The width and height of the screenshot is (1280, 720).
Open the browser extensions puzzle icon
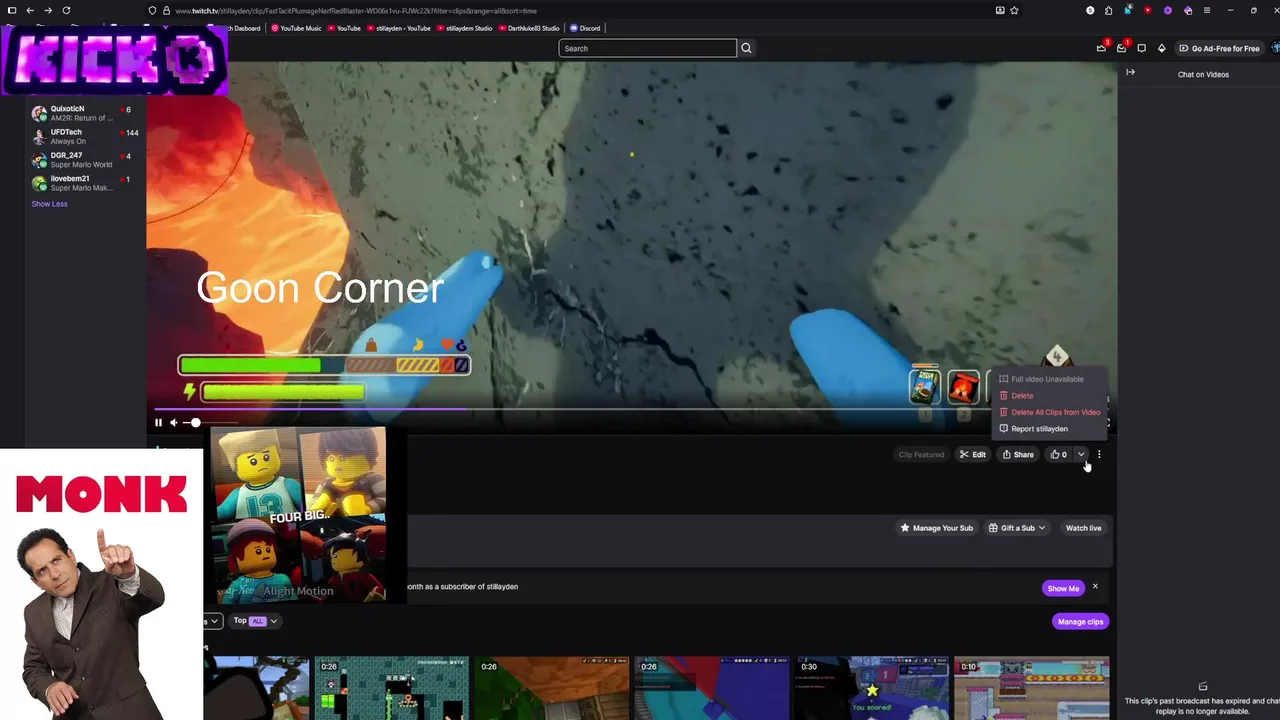coord(1109,10)
